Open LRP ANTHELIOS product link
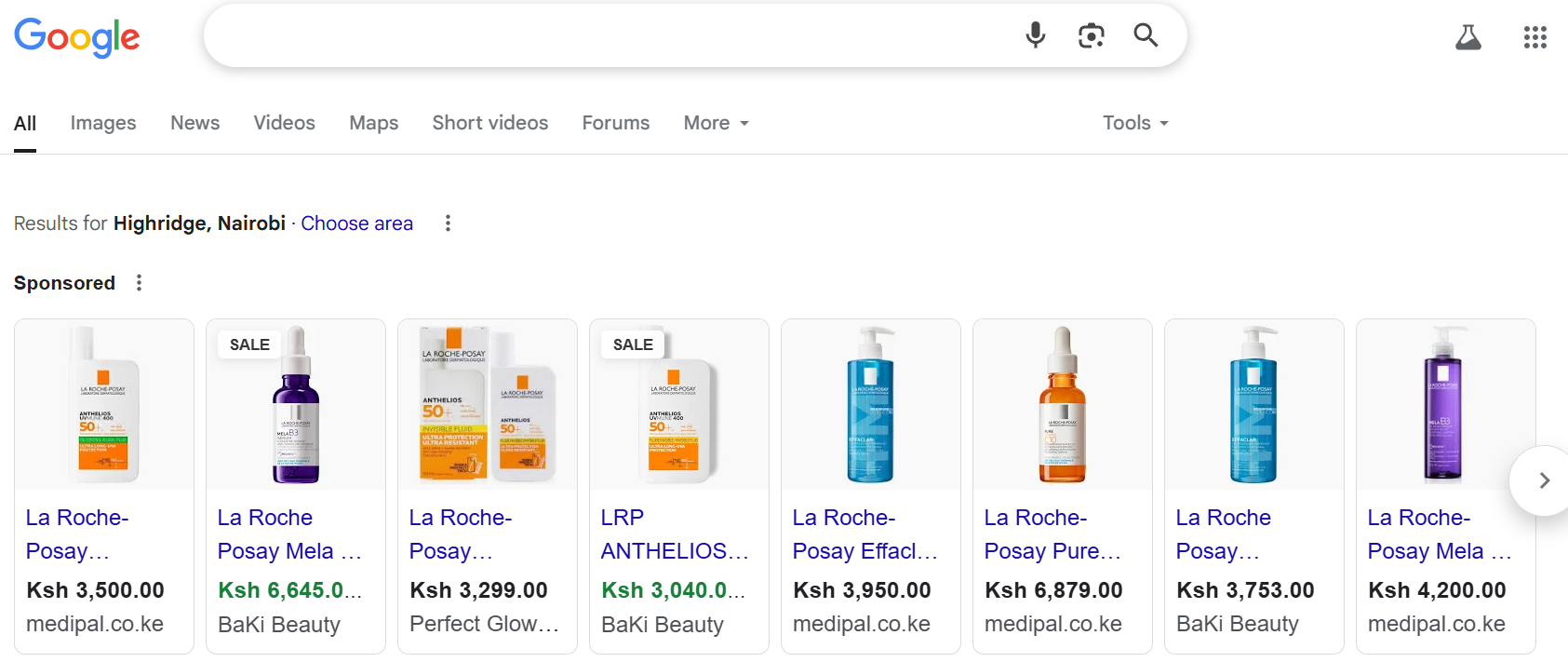 click(674, 534)
